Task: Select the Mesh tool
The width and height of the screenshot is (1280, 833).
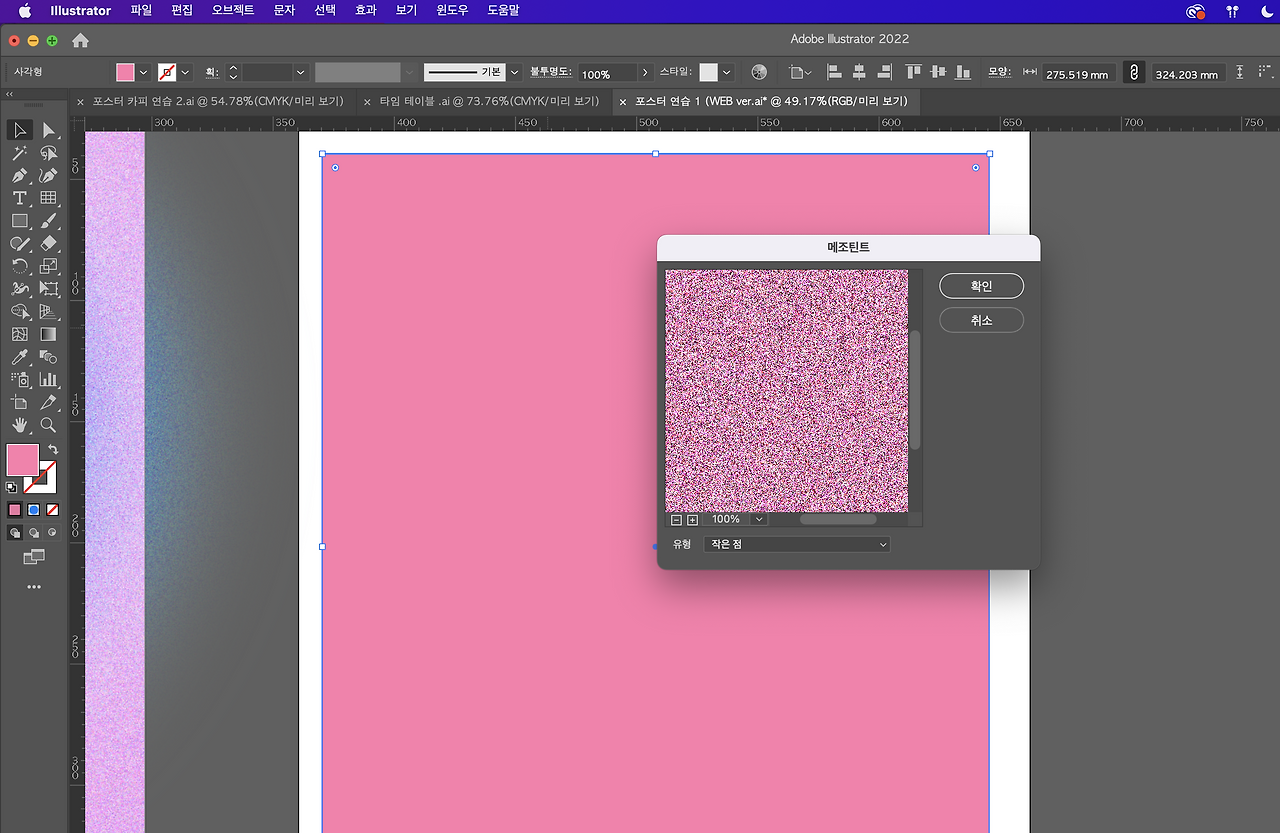Action: point(19,334)
